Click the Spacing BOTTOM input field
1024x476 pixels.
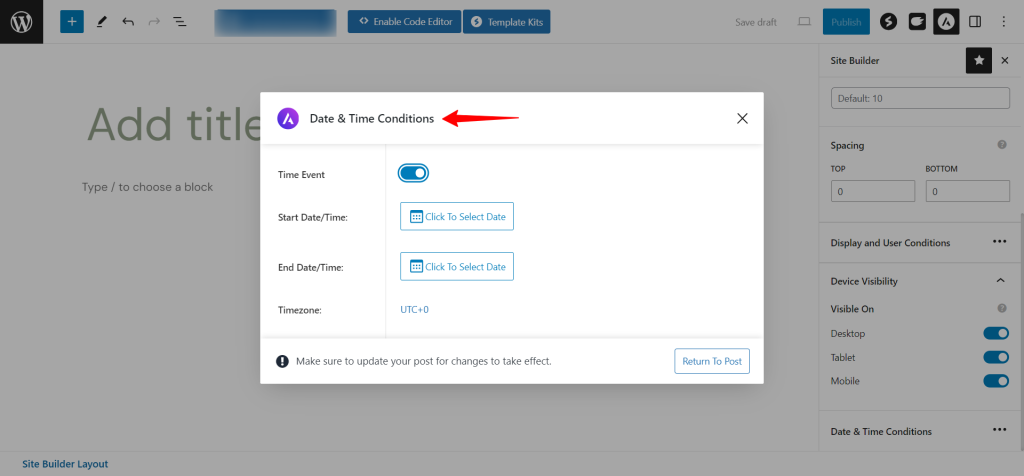point(968,191)
